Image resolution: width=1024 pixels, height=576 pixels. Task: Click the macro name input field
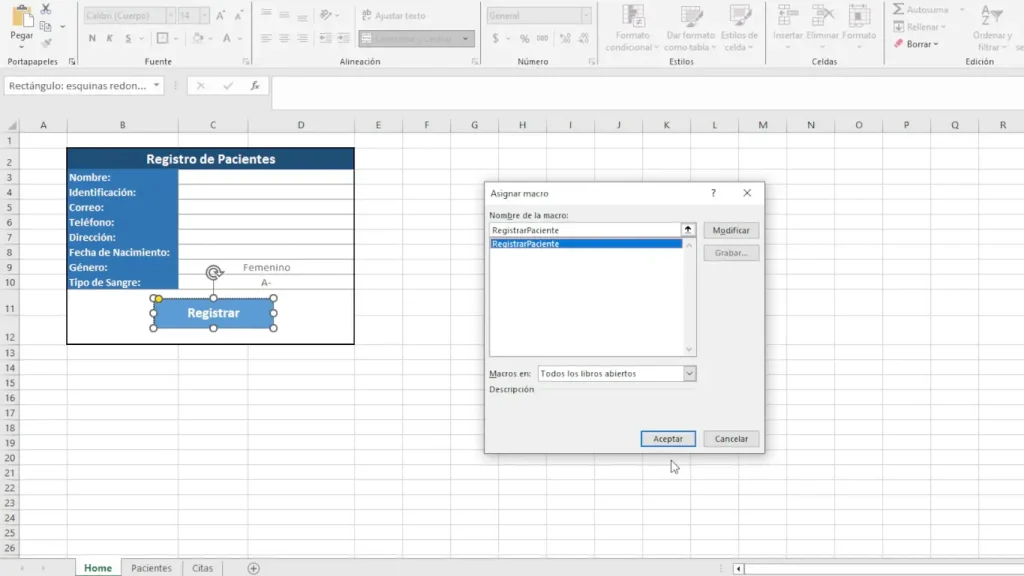pos(584,230)
